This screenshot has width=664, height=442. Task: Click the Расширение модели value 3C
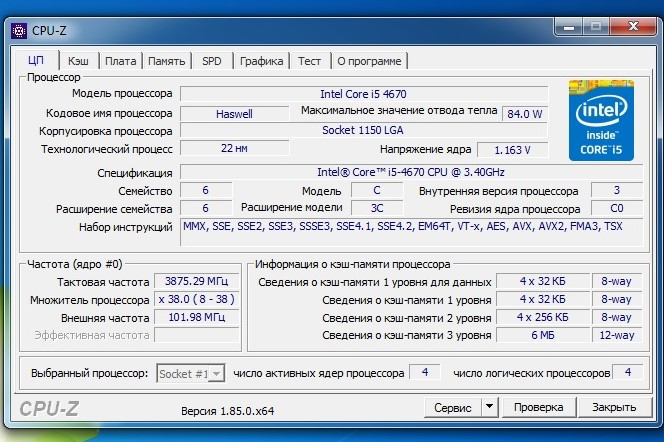pyautogui.click(x=377, y=208)
